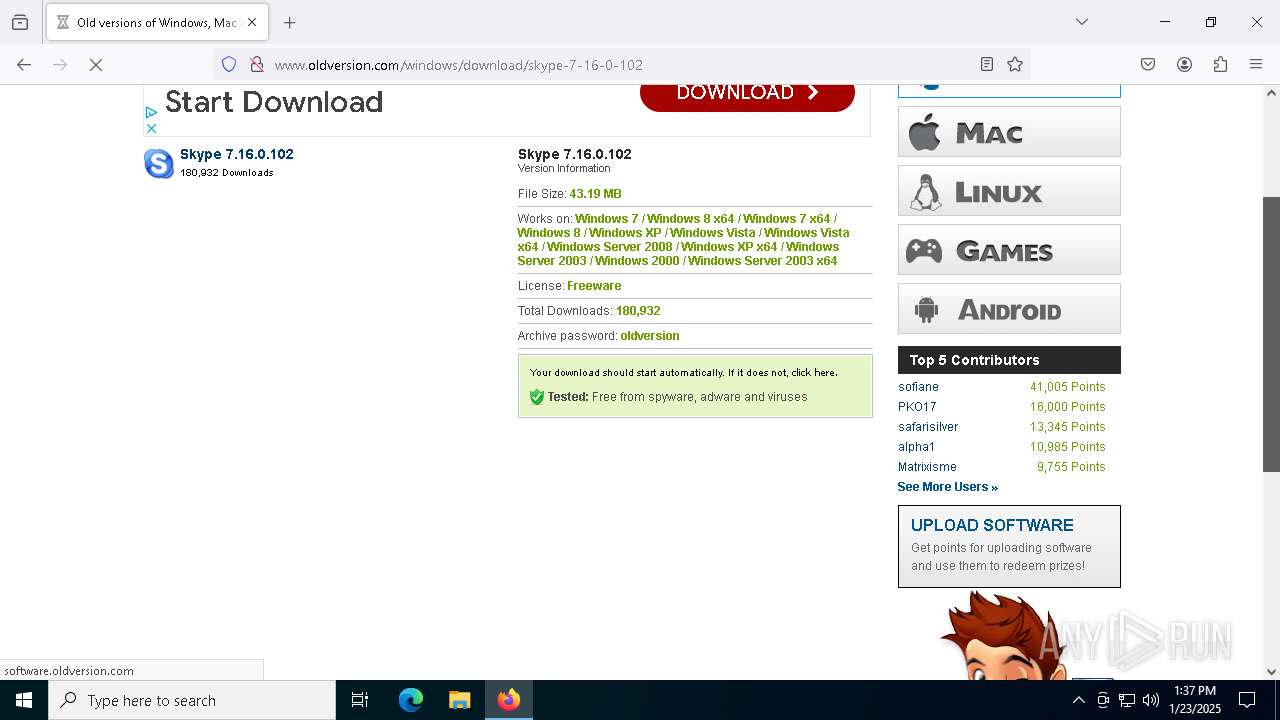Click the Firefox View icon
The height and width of the screenshot is (720, 1280).
(20, 22)
